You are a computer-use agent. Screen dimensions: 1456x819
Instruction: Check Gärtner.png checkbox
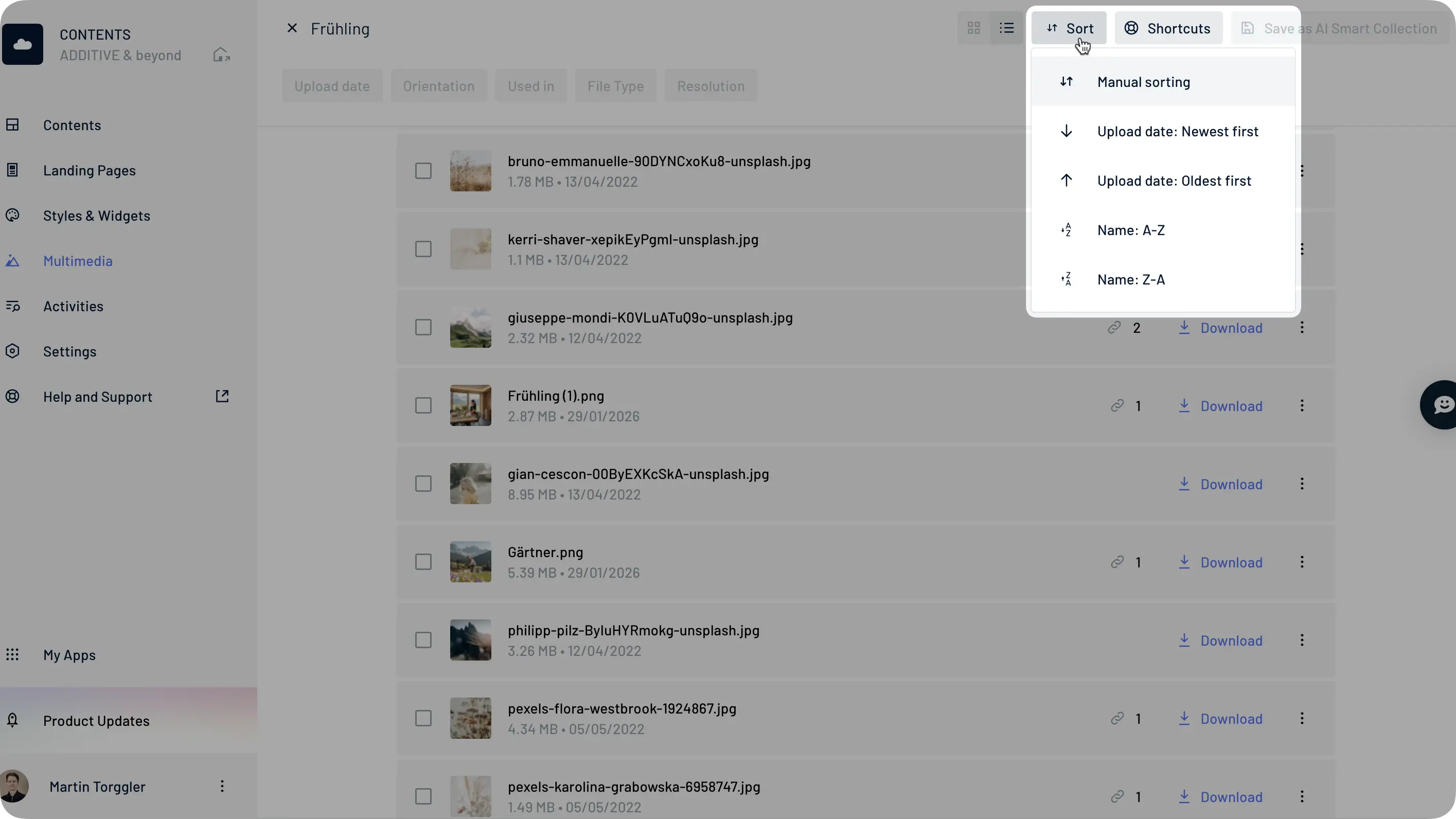423,562
